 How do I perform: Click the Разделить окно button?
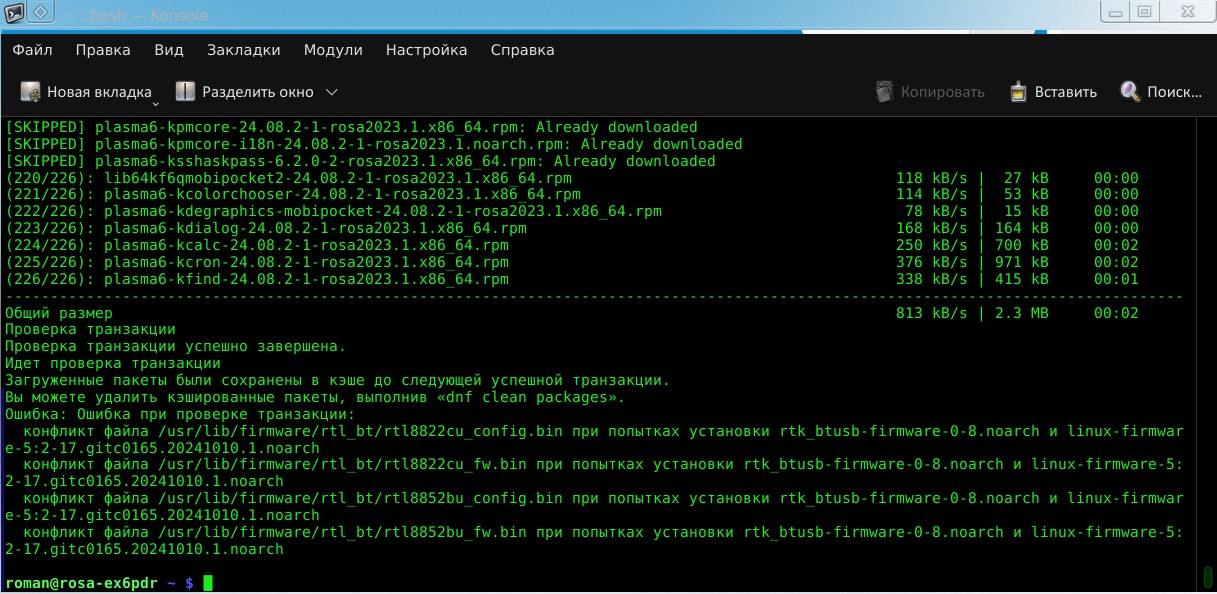[244, 92]
